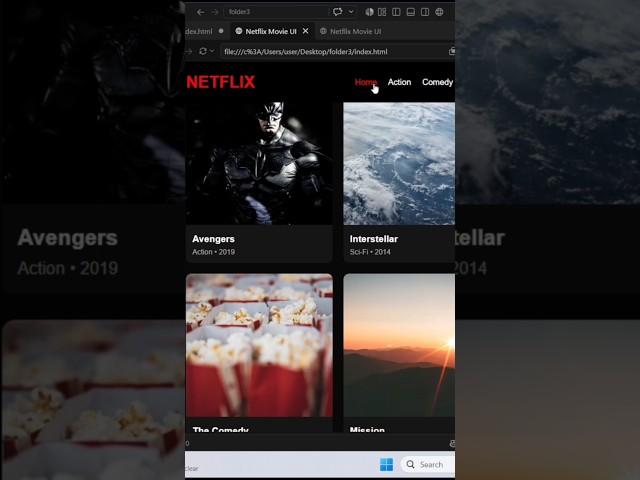Click the Interstellar title text
The height and width of the screenshot is (480, 640).
click(373, 239)
